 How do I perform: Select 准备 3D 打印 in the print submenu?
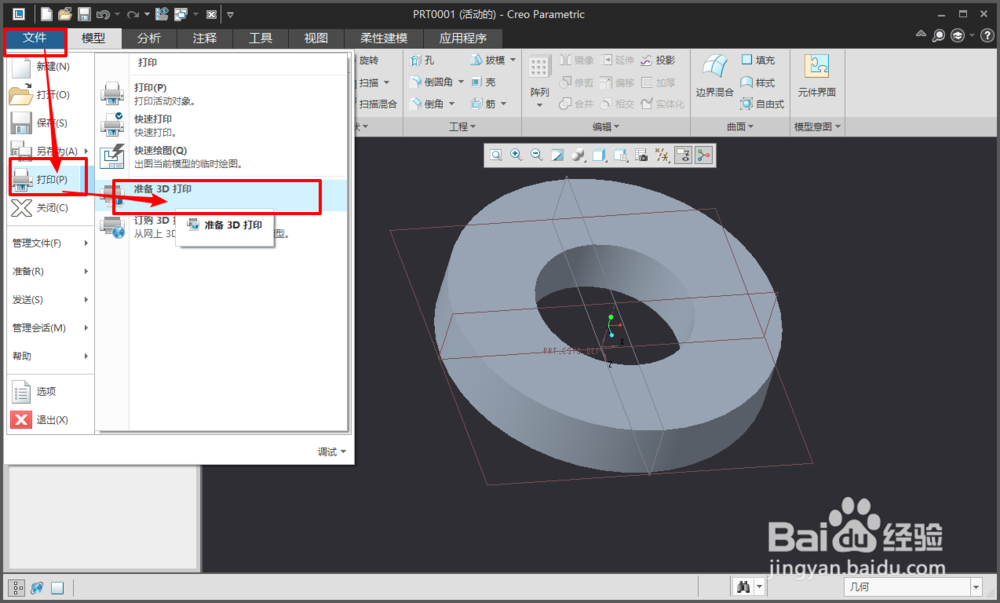222,195
